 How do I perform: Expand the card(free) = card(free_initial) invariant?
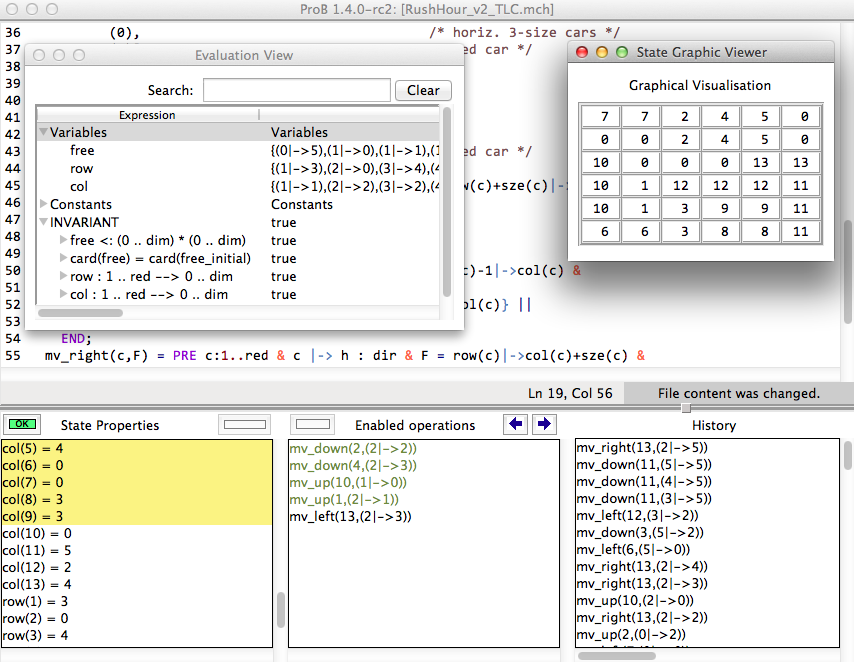coord(63,258)
